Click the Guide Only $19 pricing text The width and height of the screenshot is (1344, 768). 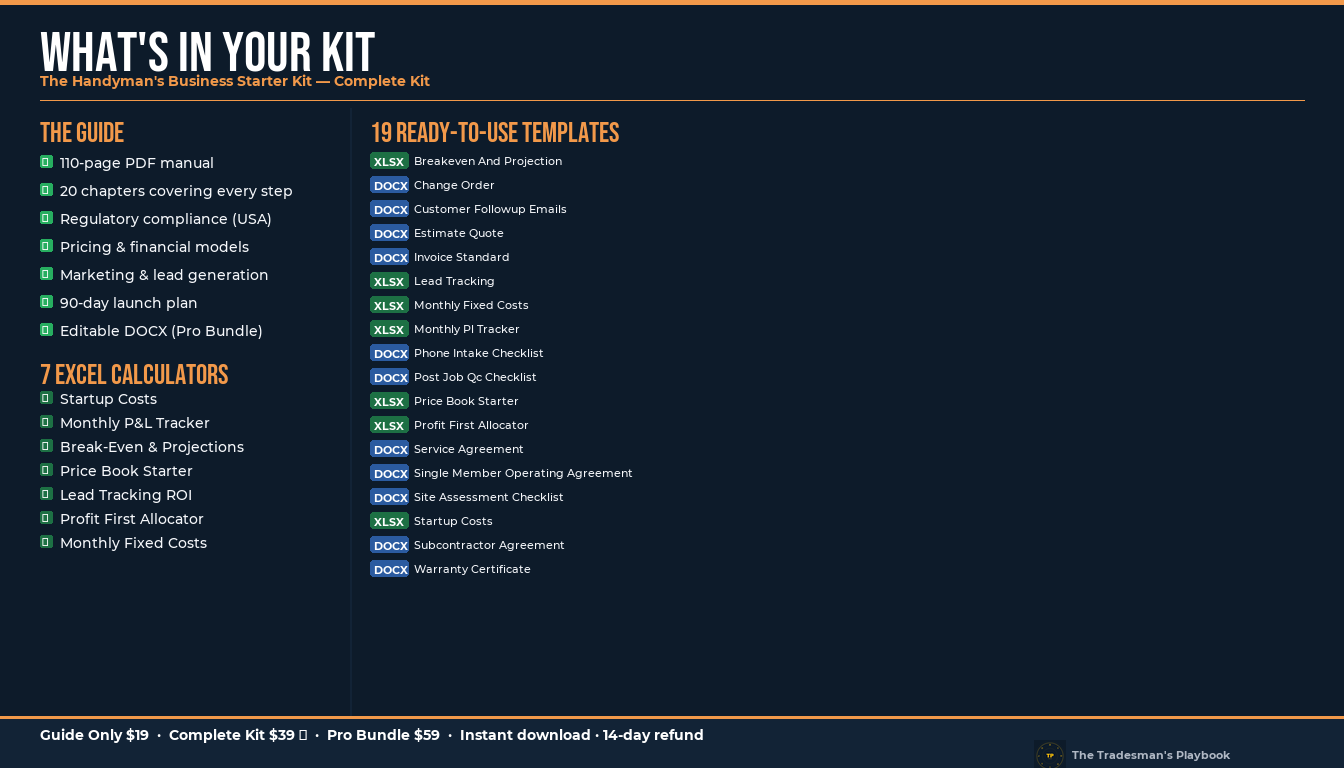(94, 735)
